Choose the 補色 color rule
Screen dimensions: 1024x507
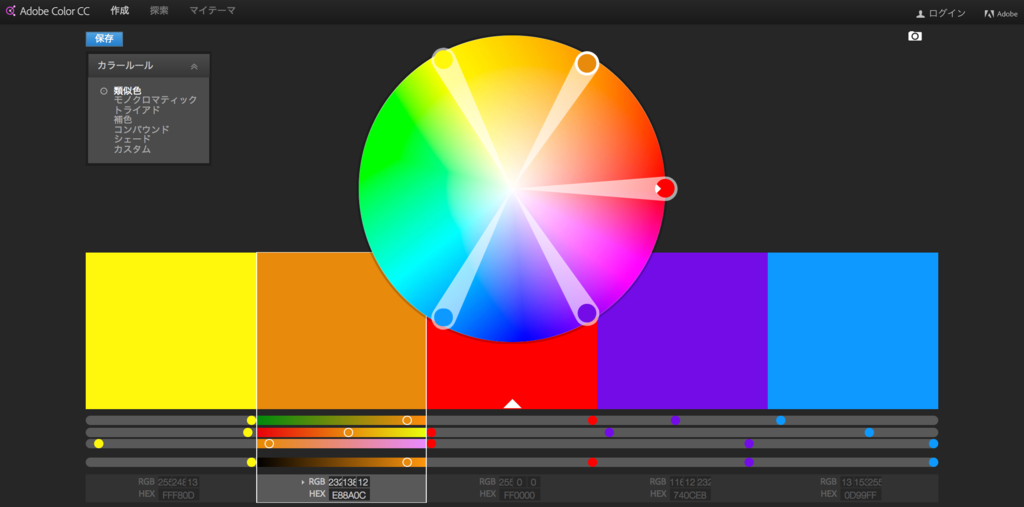tap(123, 120)
